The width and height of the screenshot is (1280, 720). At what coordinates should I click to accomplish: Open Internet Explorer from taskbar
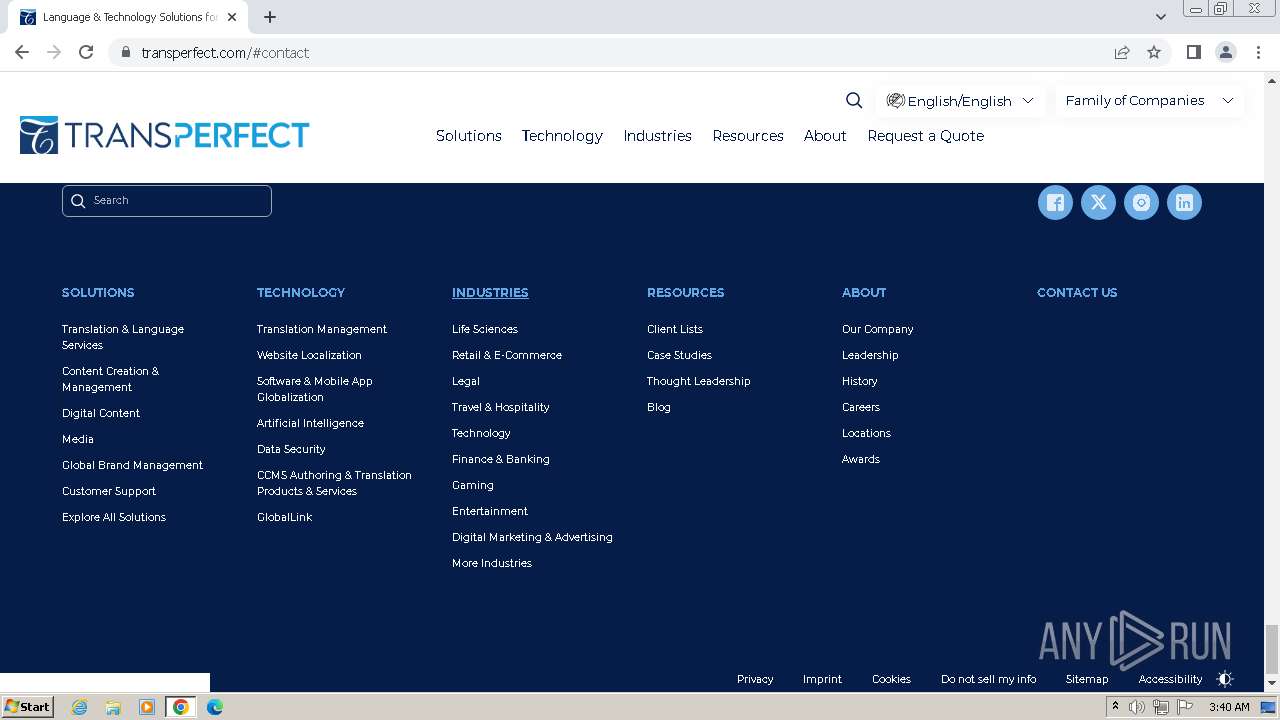point(79,707)
